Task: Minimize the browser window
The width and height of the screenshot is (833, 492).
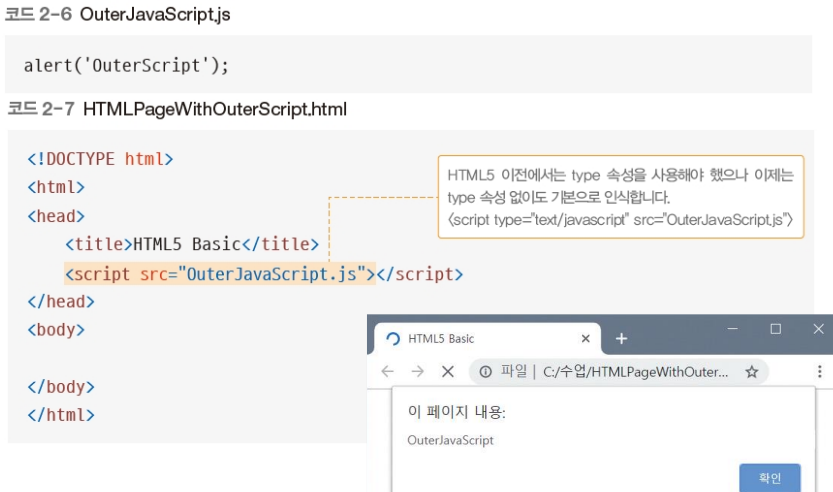Action: [733, 329]
